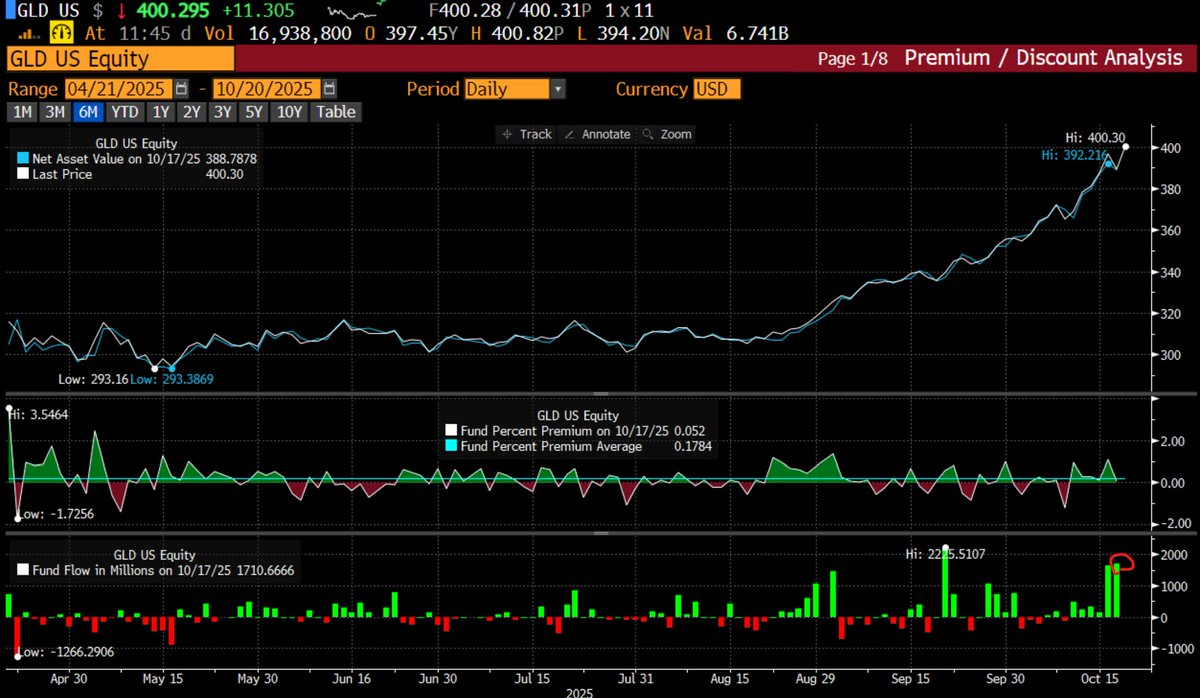Click the Val 6.741B value

pos(757,34)
